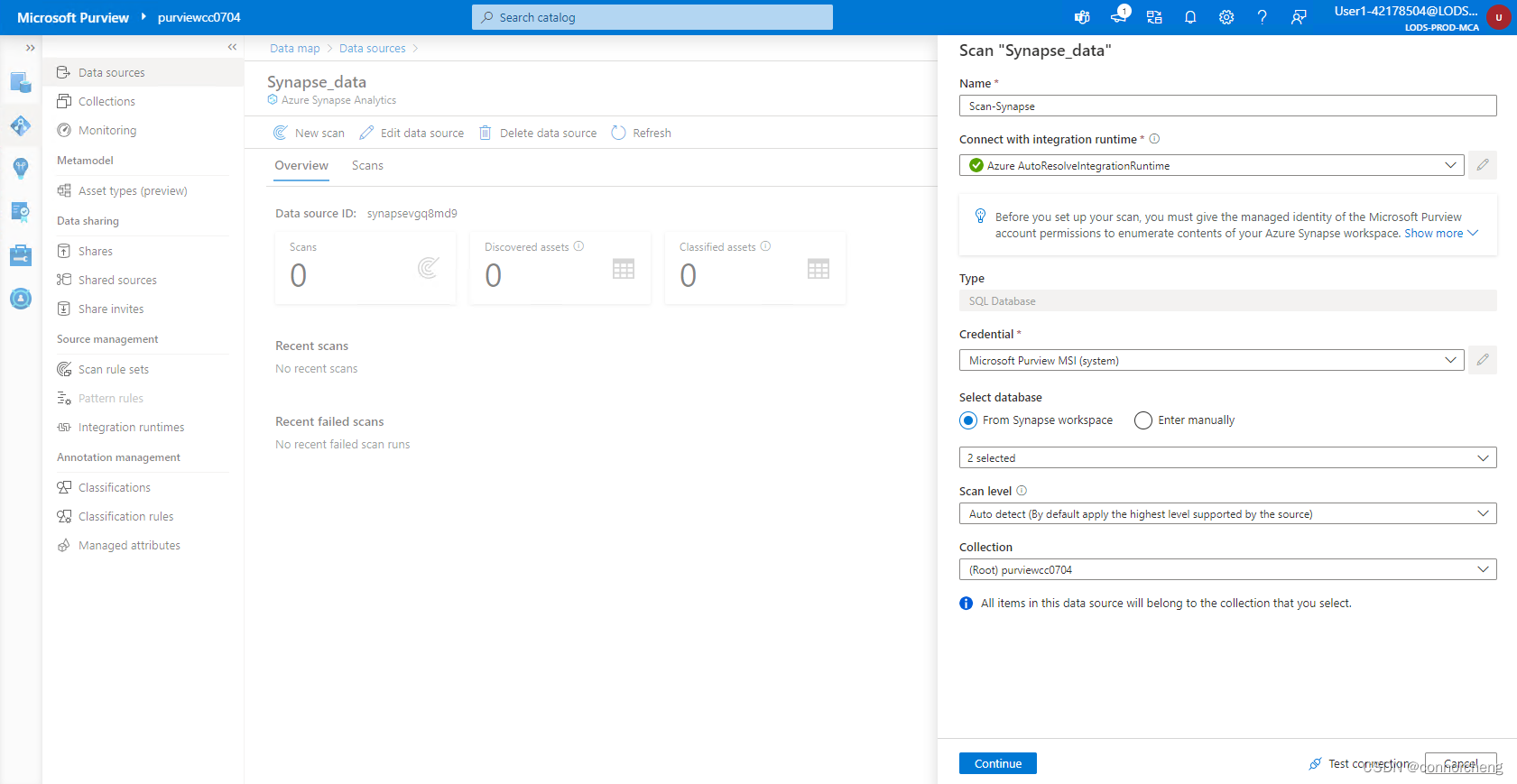Click the help question mark icon
The image size is (1517, 784).
tap(1263, 17)
